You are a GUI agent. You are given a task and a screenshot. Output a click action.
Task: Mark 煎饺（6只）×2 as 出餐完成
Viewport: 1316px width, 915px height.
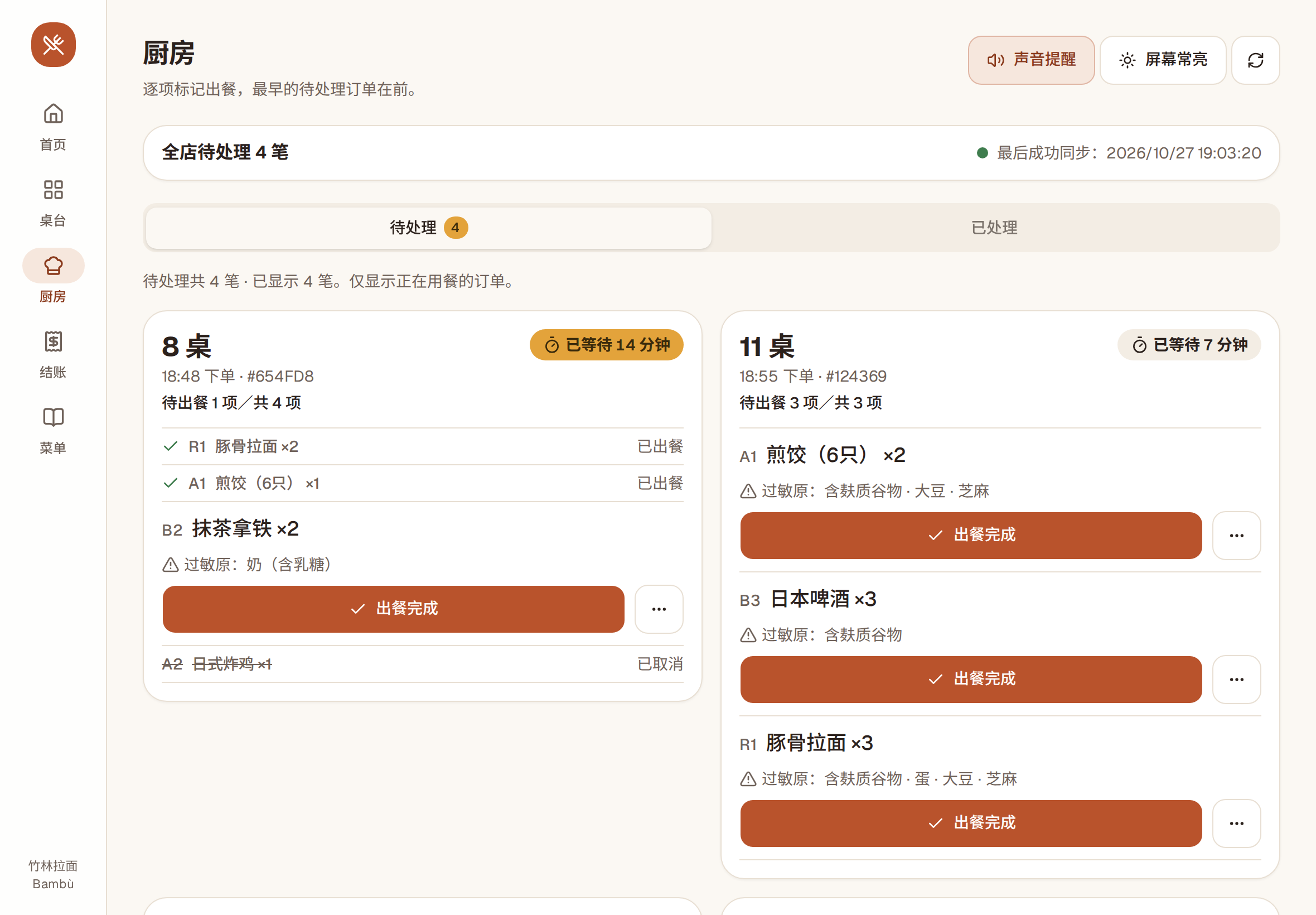[971, 536]
